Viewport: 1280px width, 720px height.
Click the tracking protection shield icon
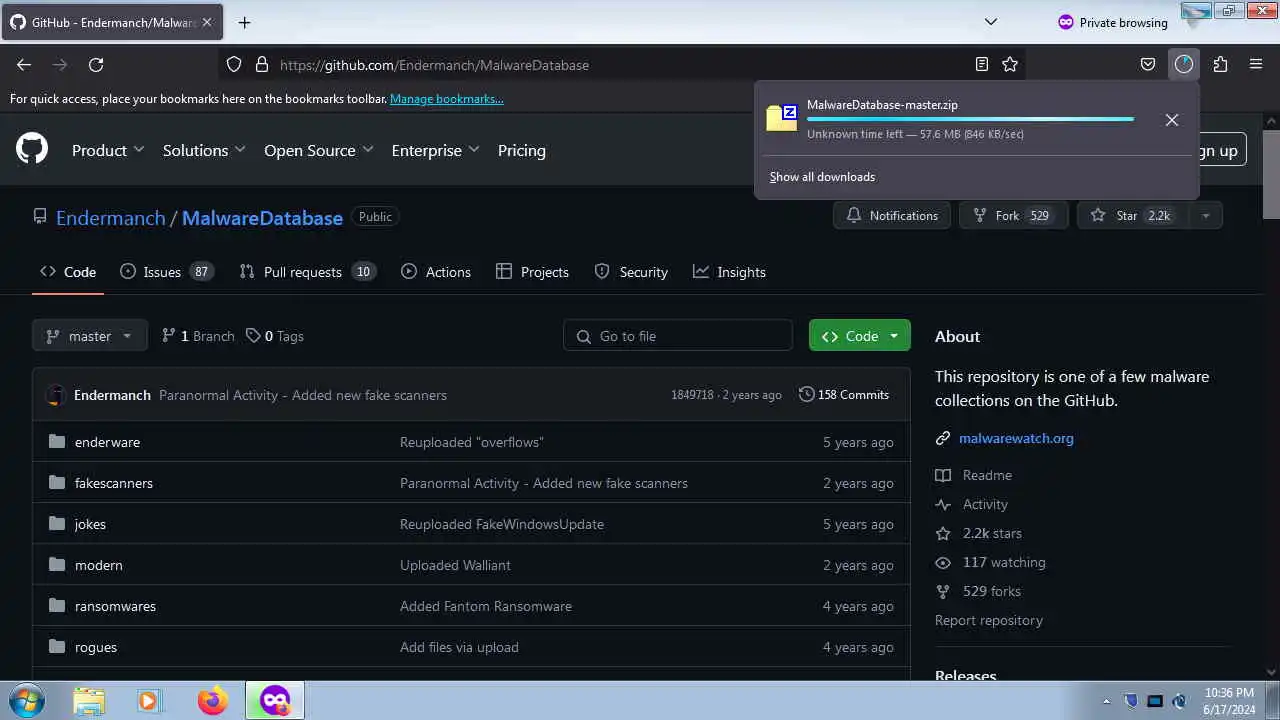(x=234, y=64)
